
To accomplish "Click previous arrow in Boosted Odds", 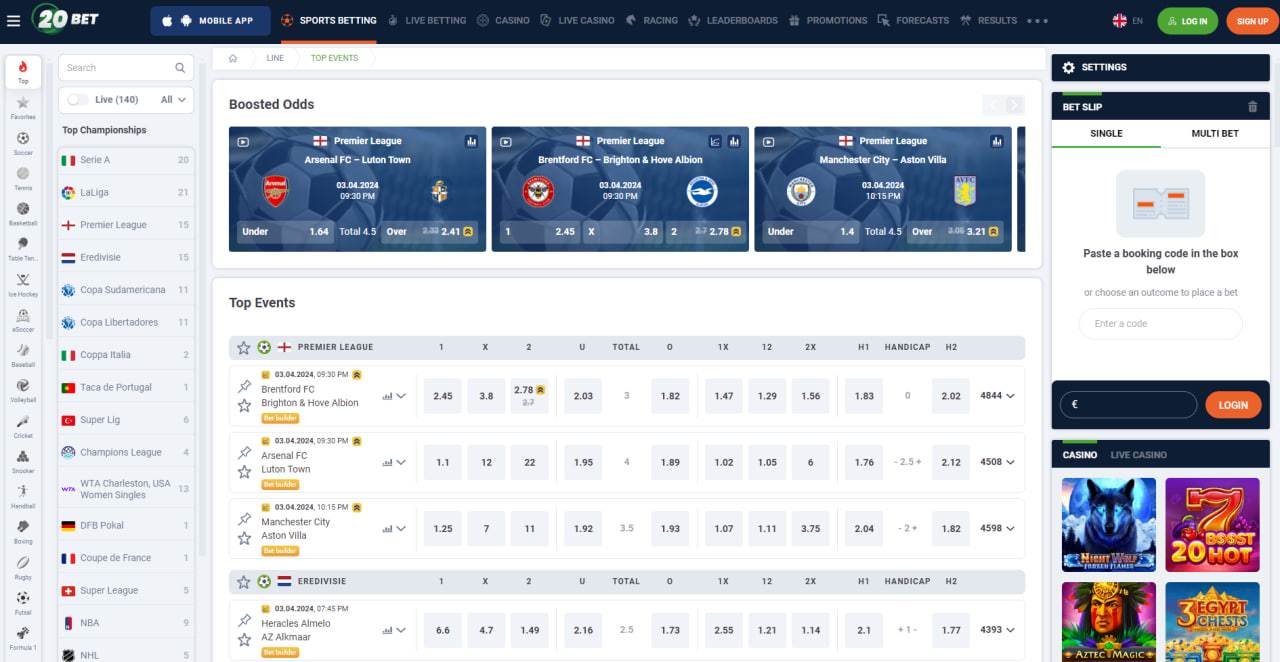I will (x=992, y=104).
